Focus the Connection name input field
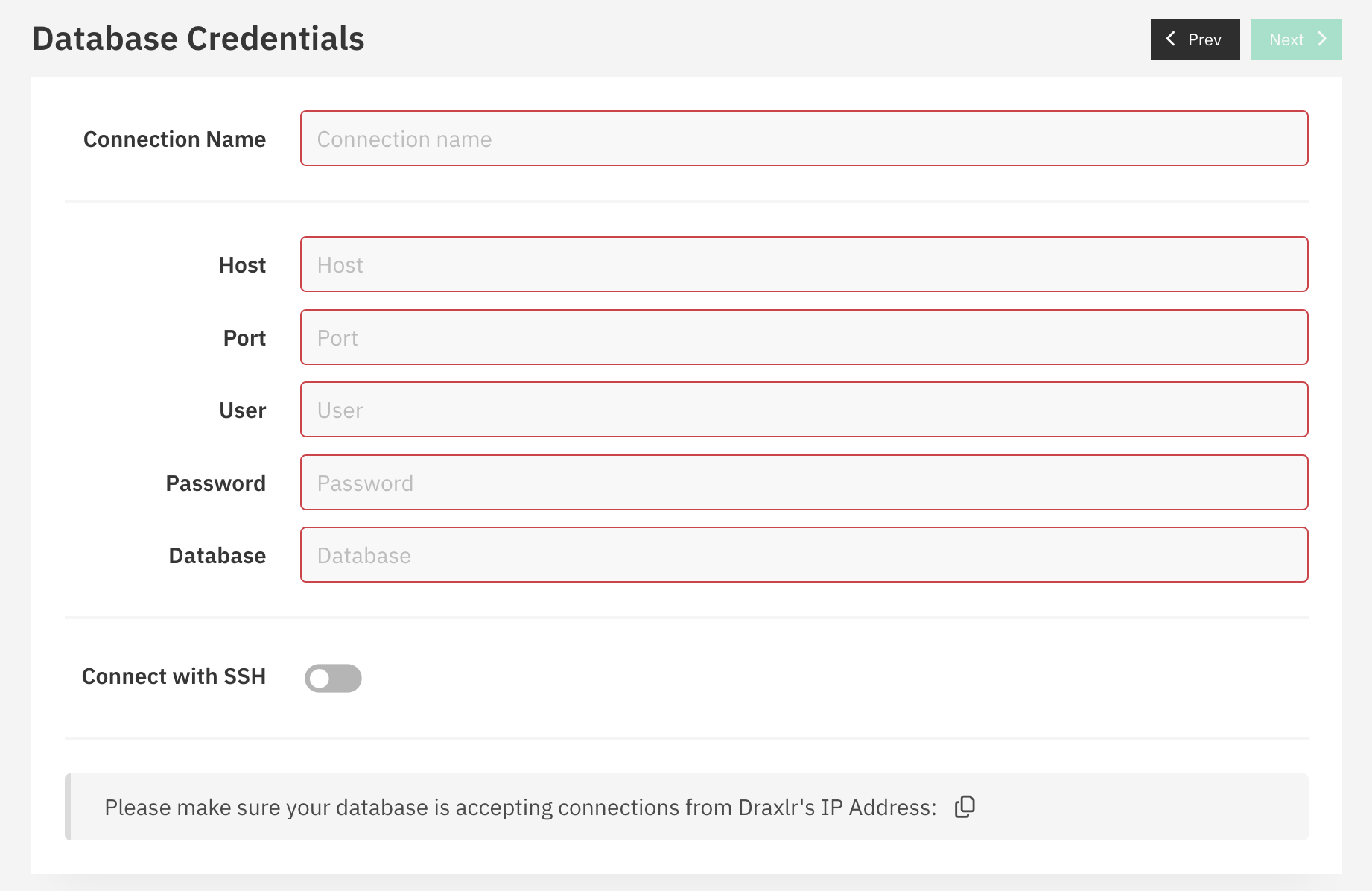This screenshot has height=891, width=1372. (x=804, y=139)
